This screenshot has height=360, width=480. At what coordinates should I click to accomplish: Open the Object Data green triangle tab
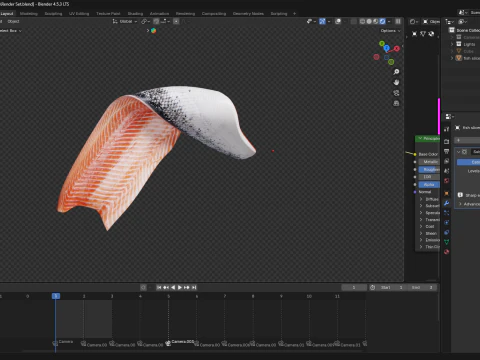pyautogui.click(x=447, y=242)
